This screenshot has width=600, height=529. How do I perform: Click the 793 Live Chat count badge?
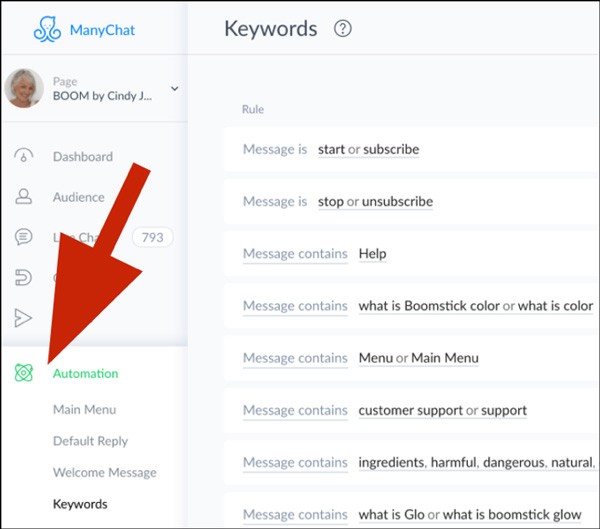[x=152, y=237]
